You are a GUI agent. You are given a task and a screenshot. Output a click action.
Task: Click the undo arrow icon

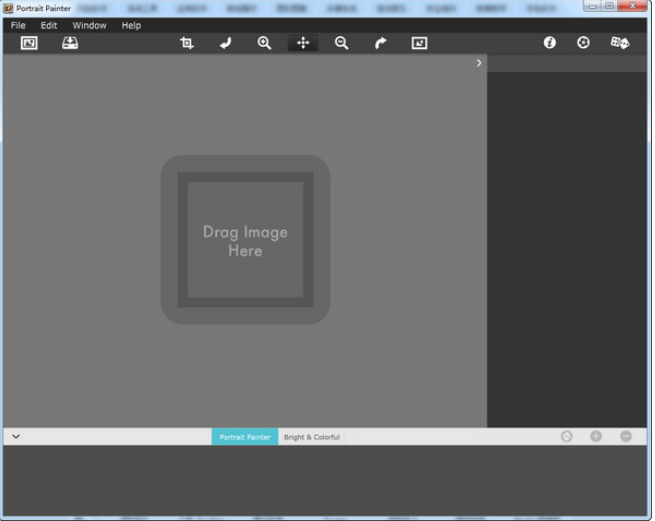tap(225, 43)
